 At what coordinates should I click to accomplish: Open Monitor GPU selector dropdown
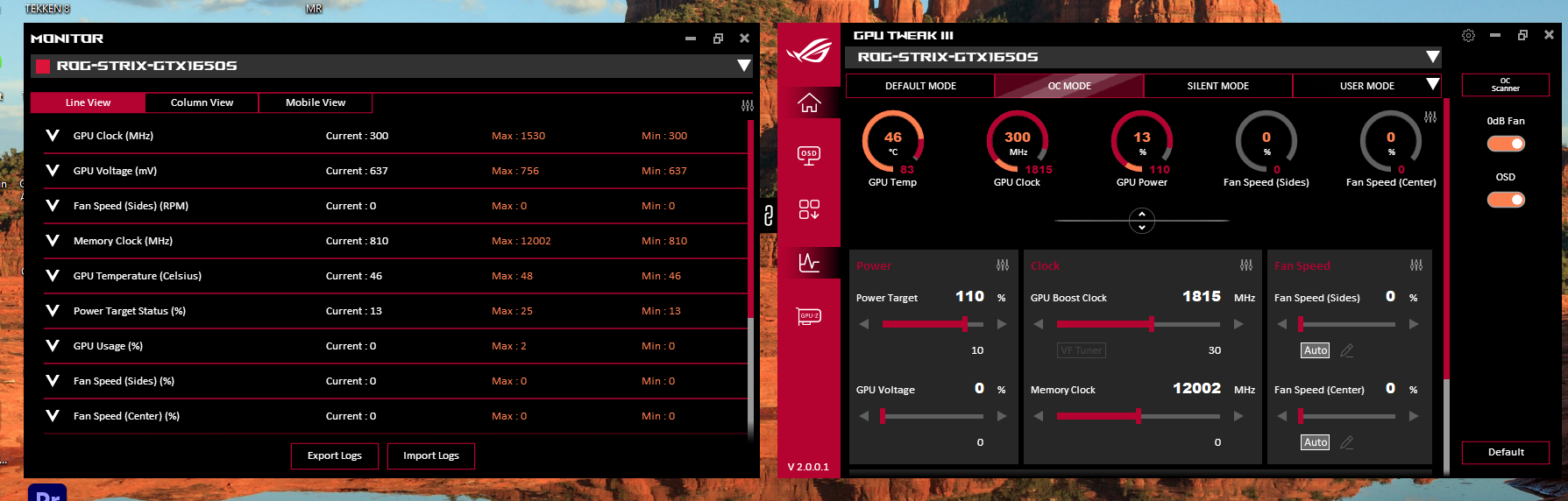click(x=743, y=66)
